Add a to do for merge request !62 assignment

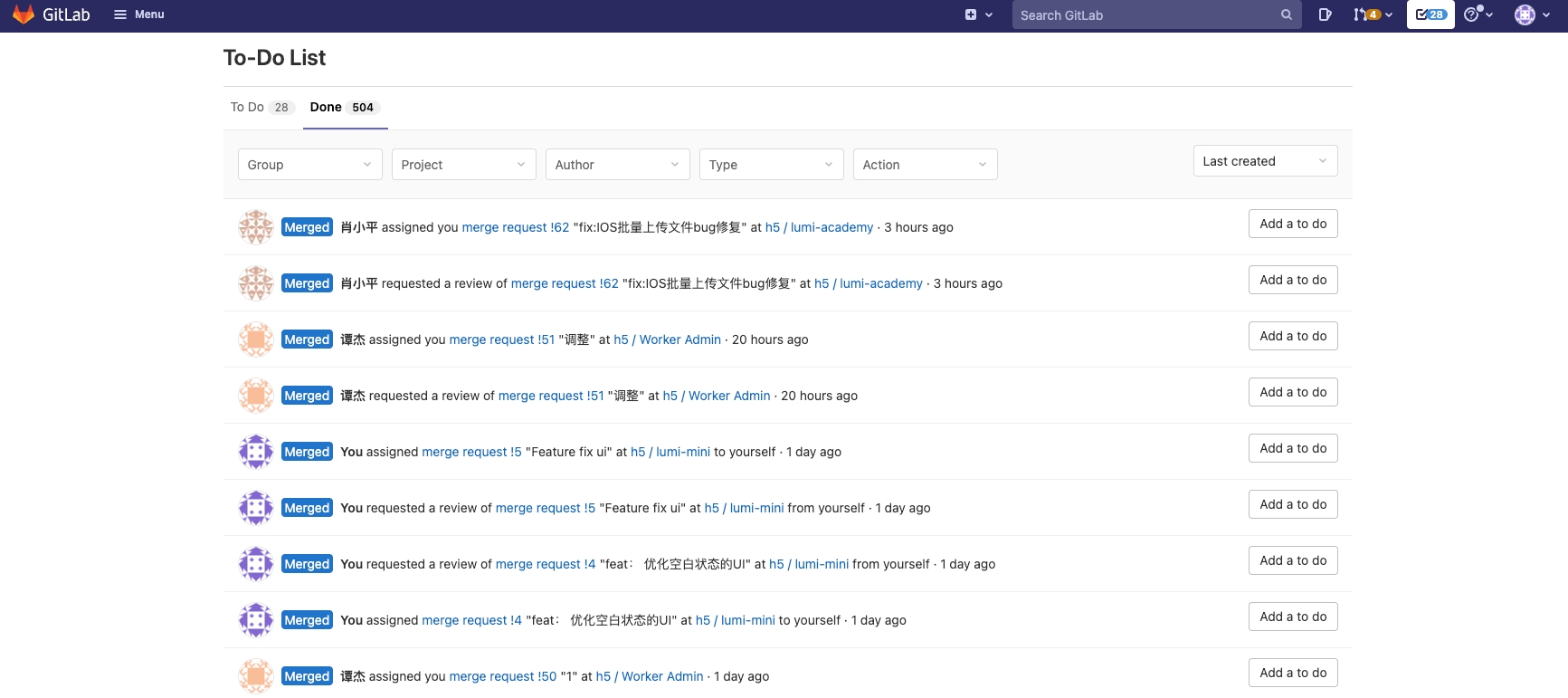pyautogui.click(x=1292, y=224)
